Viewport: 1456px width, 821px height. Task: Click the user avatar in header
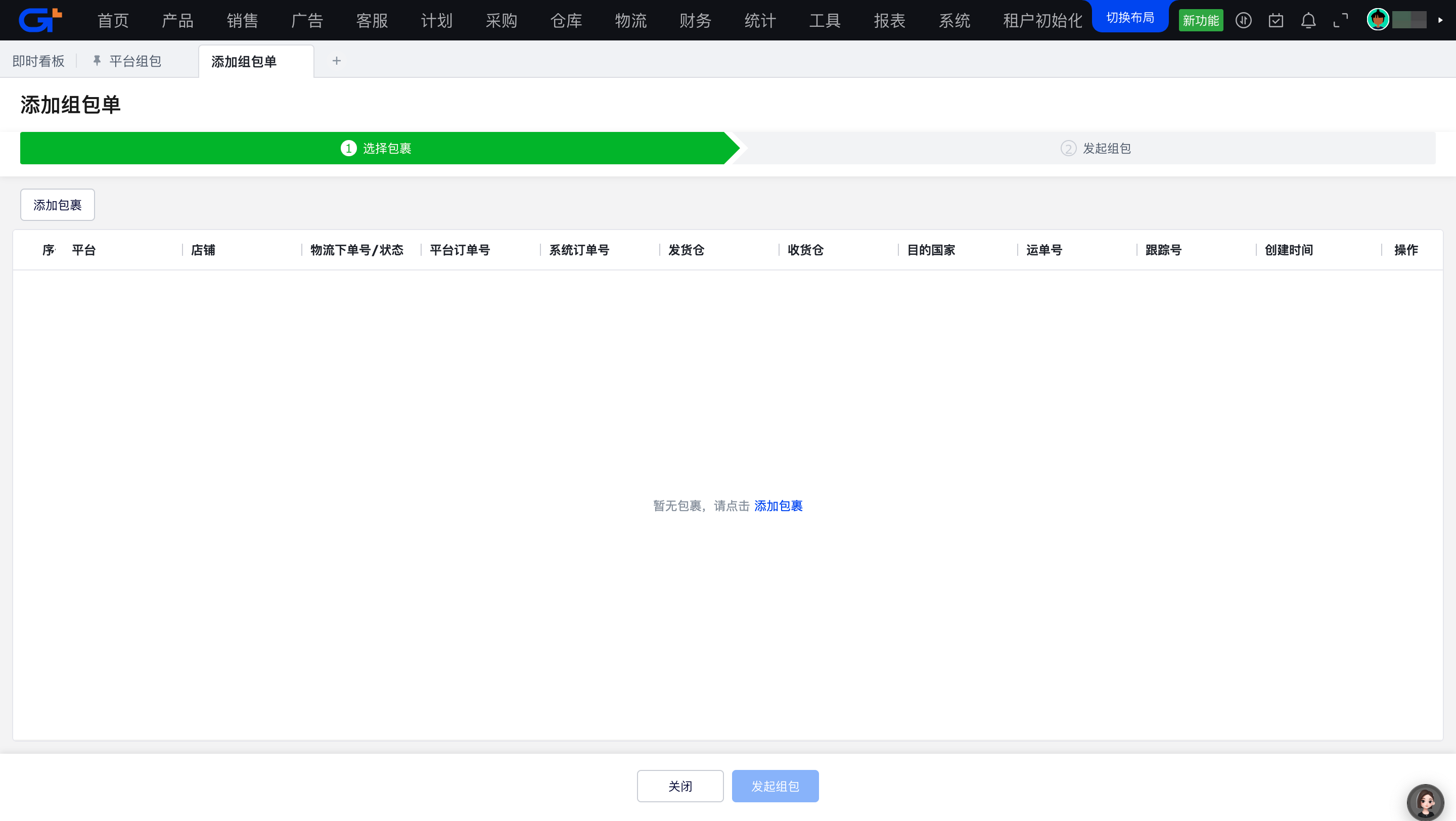[1378, 20]
